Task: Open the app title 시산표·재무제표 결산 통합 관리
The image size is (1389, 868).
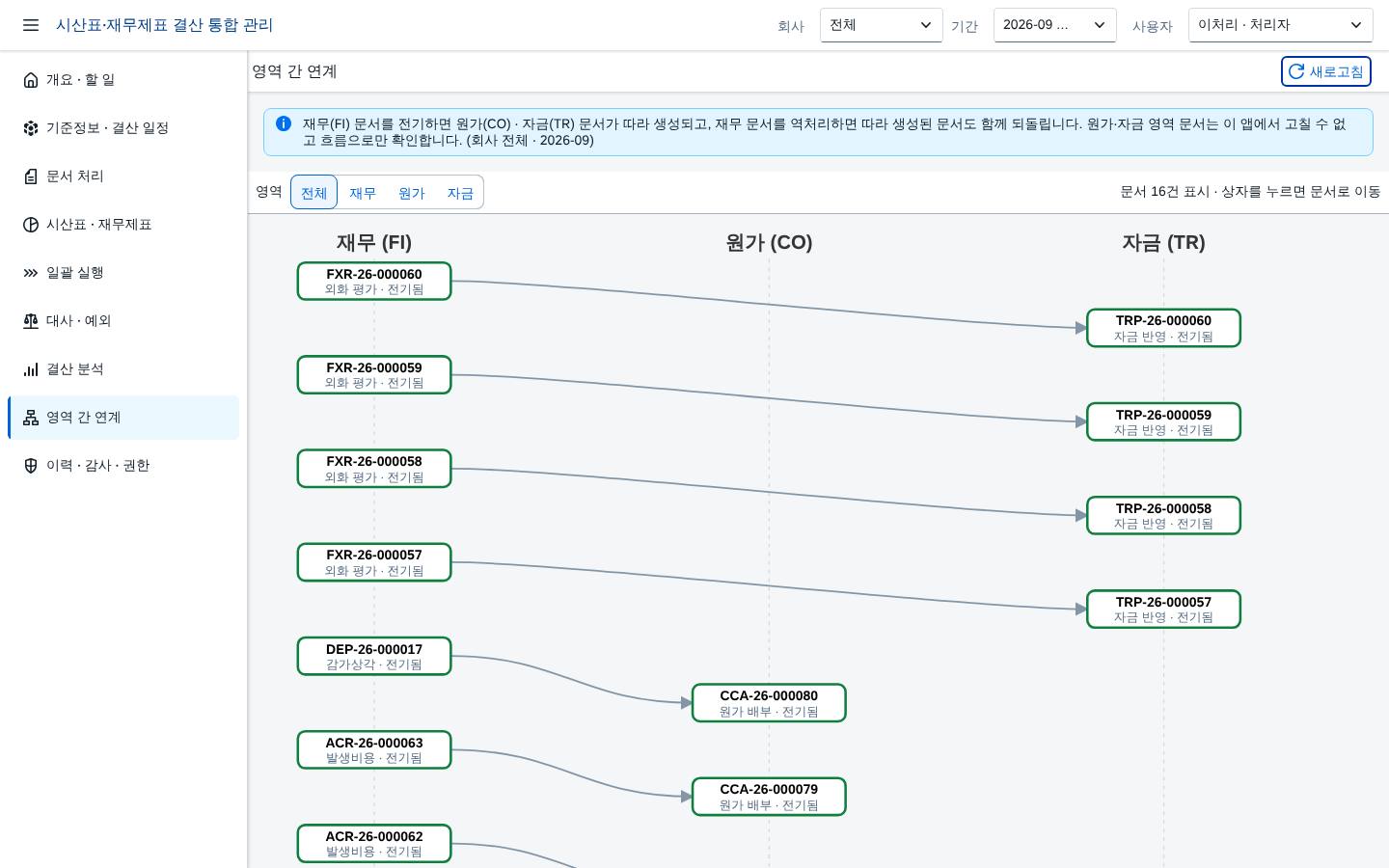Action: (164, 25)
